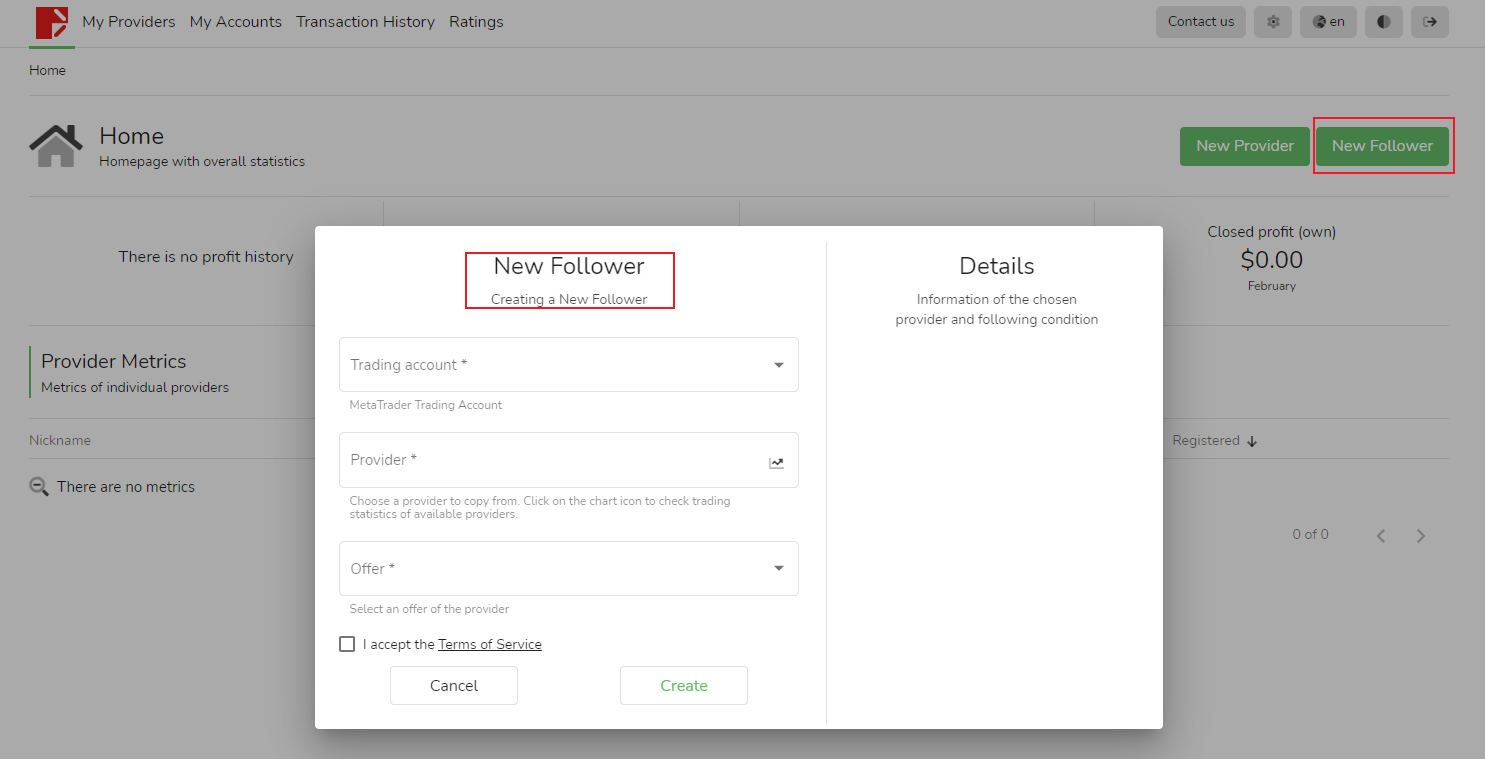Click the logout arrow icon
1485x759 pixels.
[x=1429, y=22]
